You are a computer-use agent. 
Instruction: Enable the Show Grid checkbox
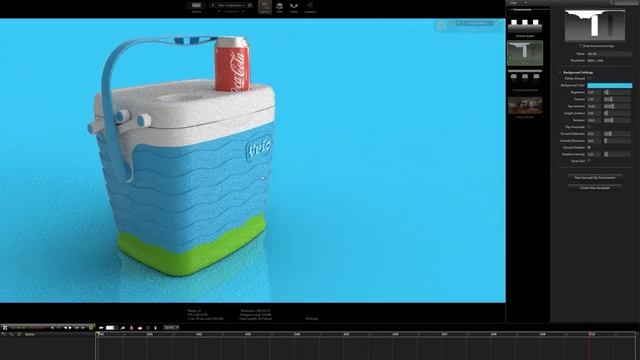589,161
